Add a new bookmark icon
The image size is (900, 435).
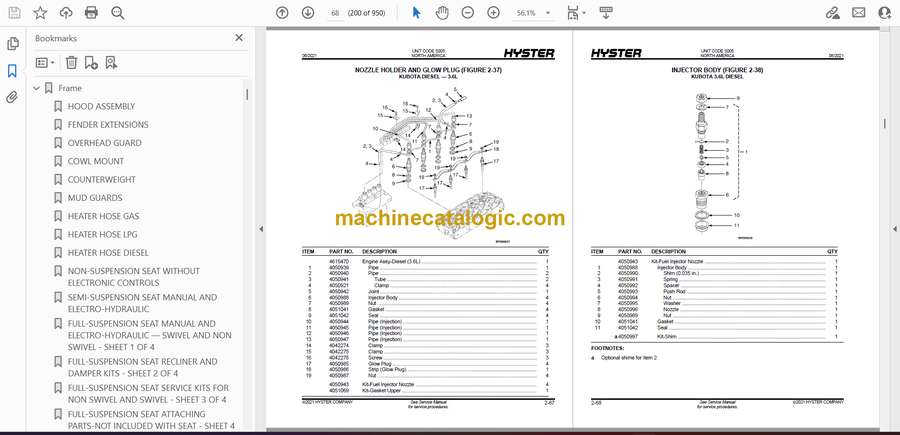(91, 63)
